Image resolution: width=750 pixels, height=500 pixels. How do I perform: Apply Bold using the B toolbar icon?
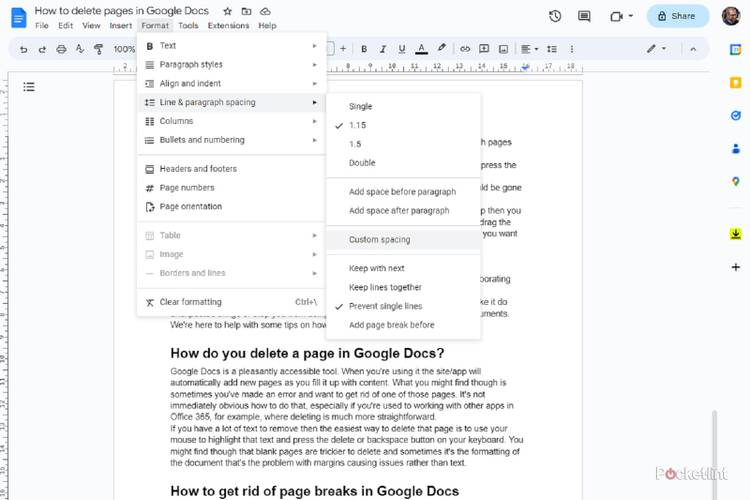364,49
